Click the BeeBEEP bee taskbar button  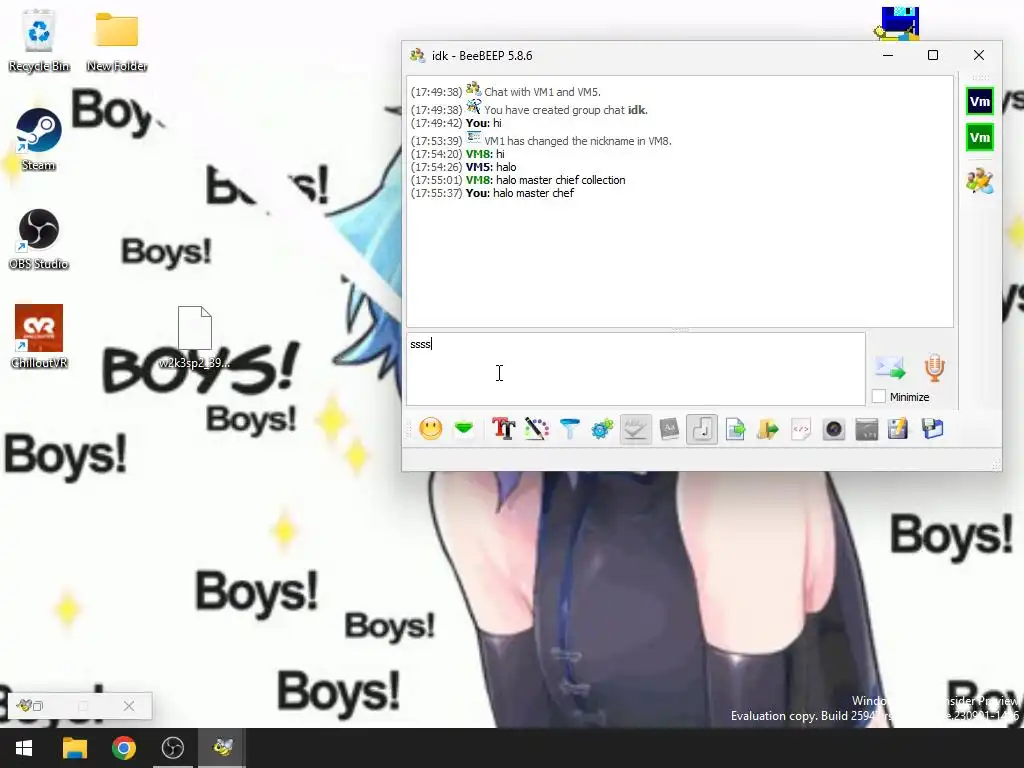coord(223,748)
